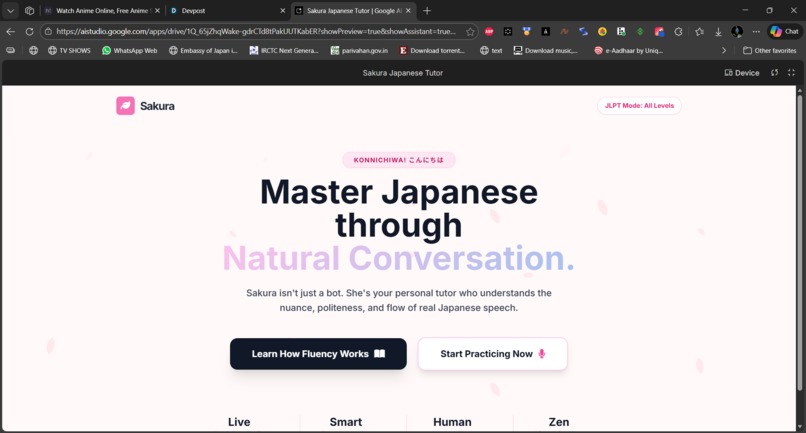806x433 pixels.
Task: Open the TV SHOWS bookmark
Action: (x=69, y=50)
